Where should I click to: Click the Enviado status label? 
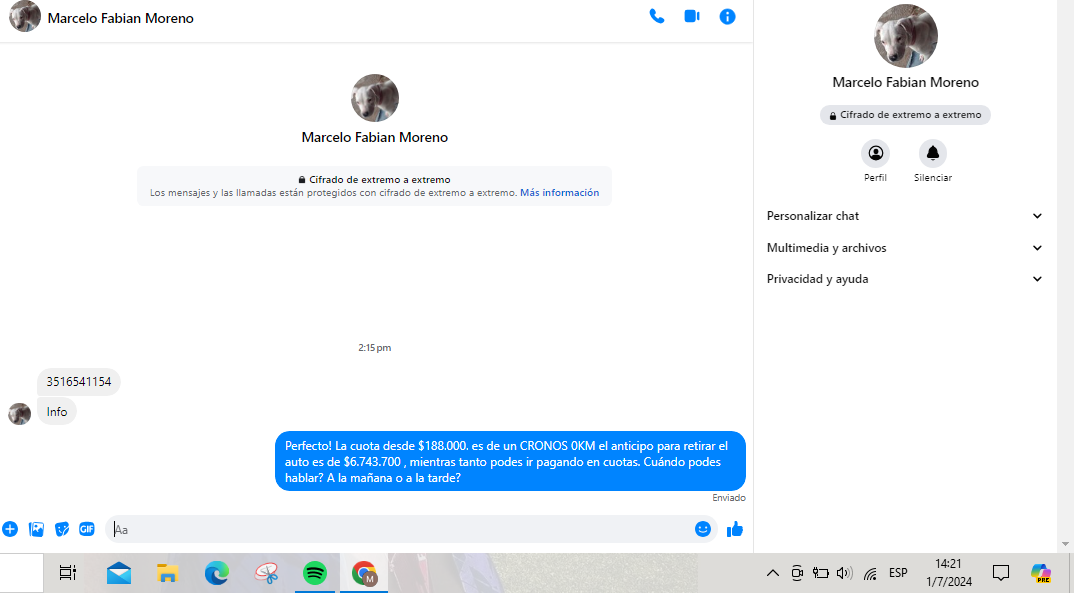pos(729,498)
